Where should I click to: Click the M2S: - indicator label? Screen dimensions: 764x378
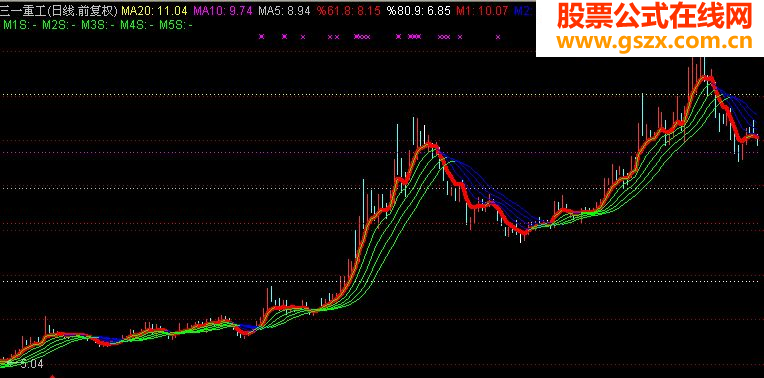(58, 25)
